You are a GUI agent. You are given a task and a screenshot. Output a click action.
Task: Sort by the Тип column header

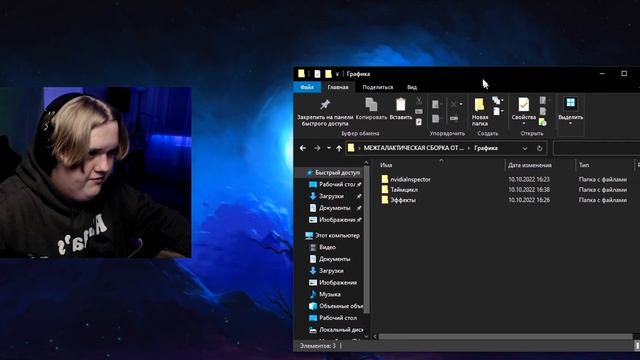point(584,165)
